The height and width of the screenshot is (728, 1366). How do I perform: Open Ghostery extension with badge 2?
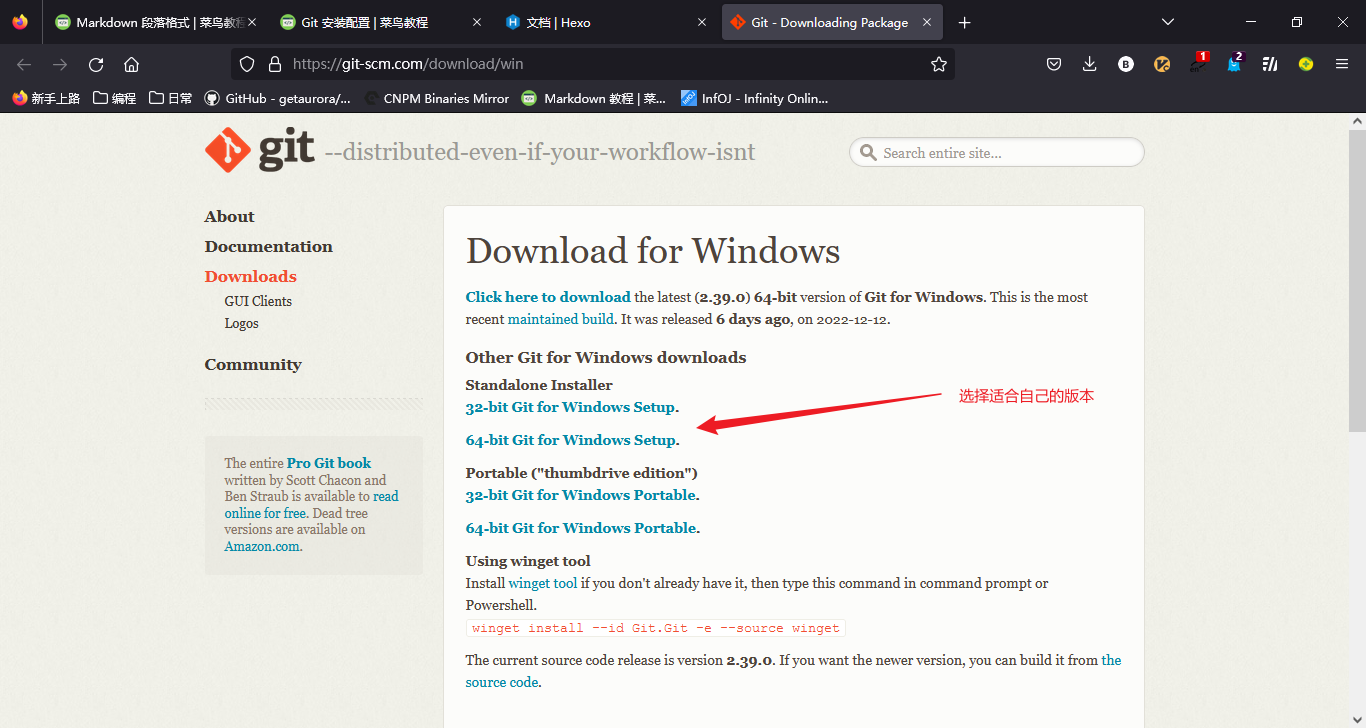(x=1234, y=64)
